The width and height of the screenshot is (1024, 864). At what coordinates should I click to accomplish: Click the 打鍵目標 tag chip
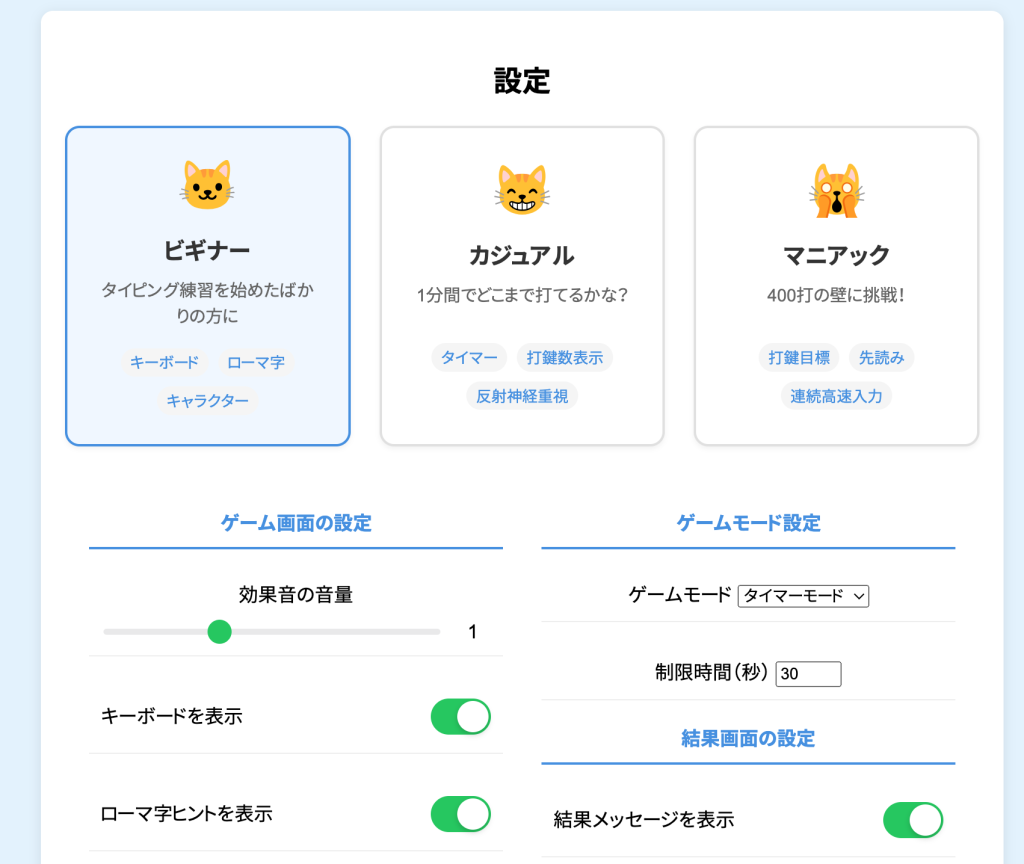(799, 357)
